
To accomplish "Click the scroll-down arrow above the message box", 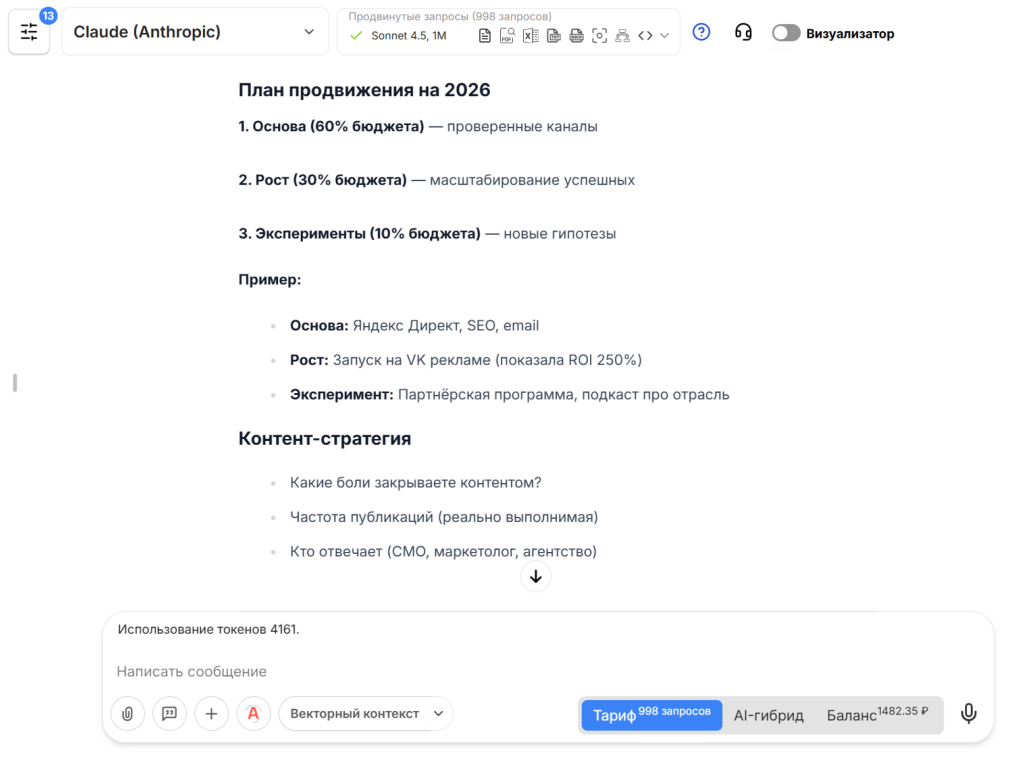I will [x=535, y=576].
